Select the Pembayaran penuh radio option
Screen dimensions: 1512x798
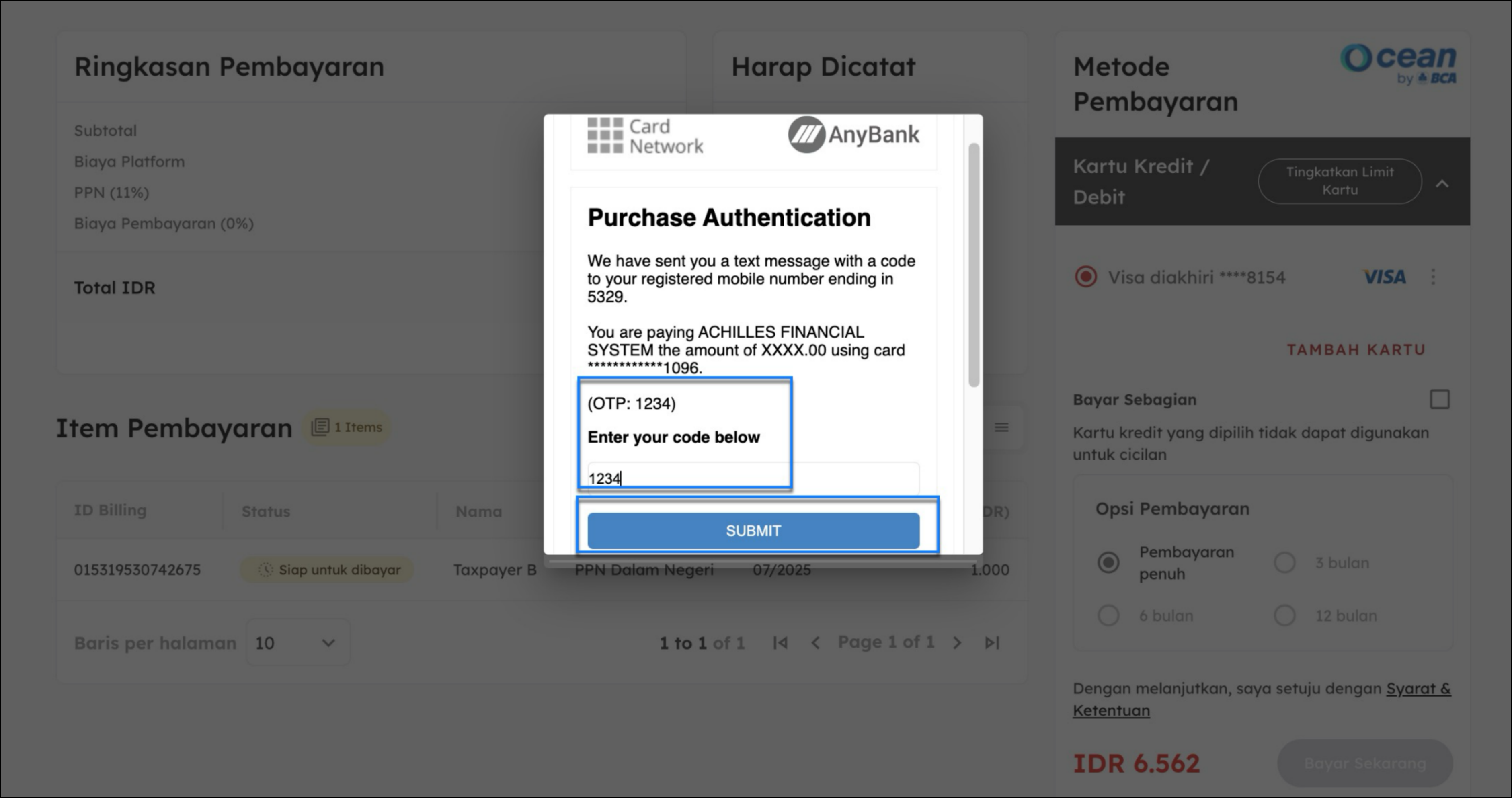(1108, 563)
